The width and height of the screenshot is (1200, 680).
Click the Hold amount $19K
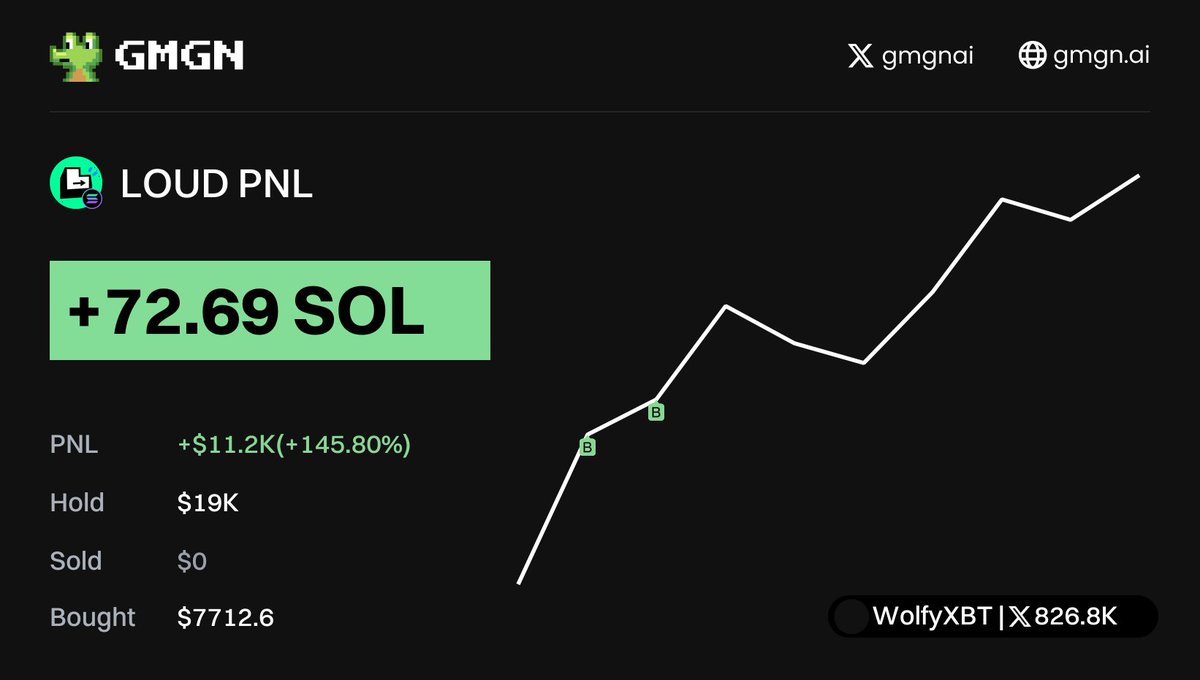point(208,503)
